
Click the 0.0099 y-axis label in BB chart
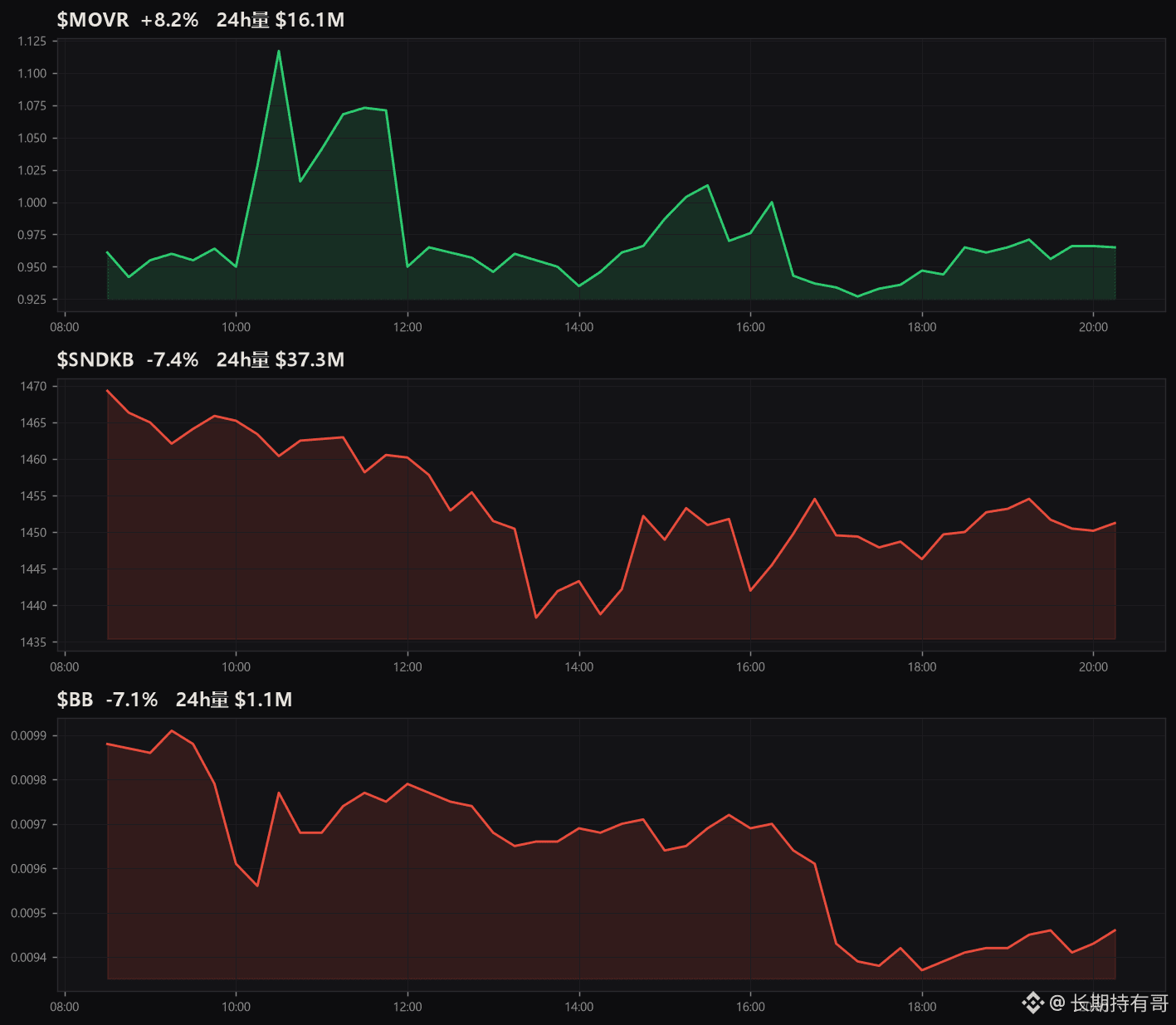tap(29, 736)
